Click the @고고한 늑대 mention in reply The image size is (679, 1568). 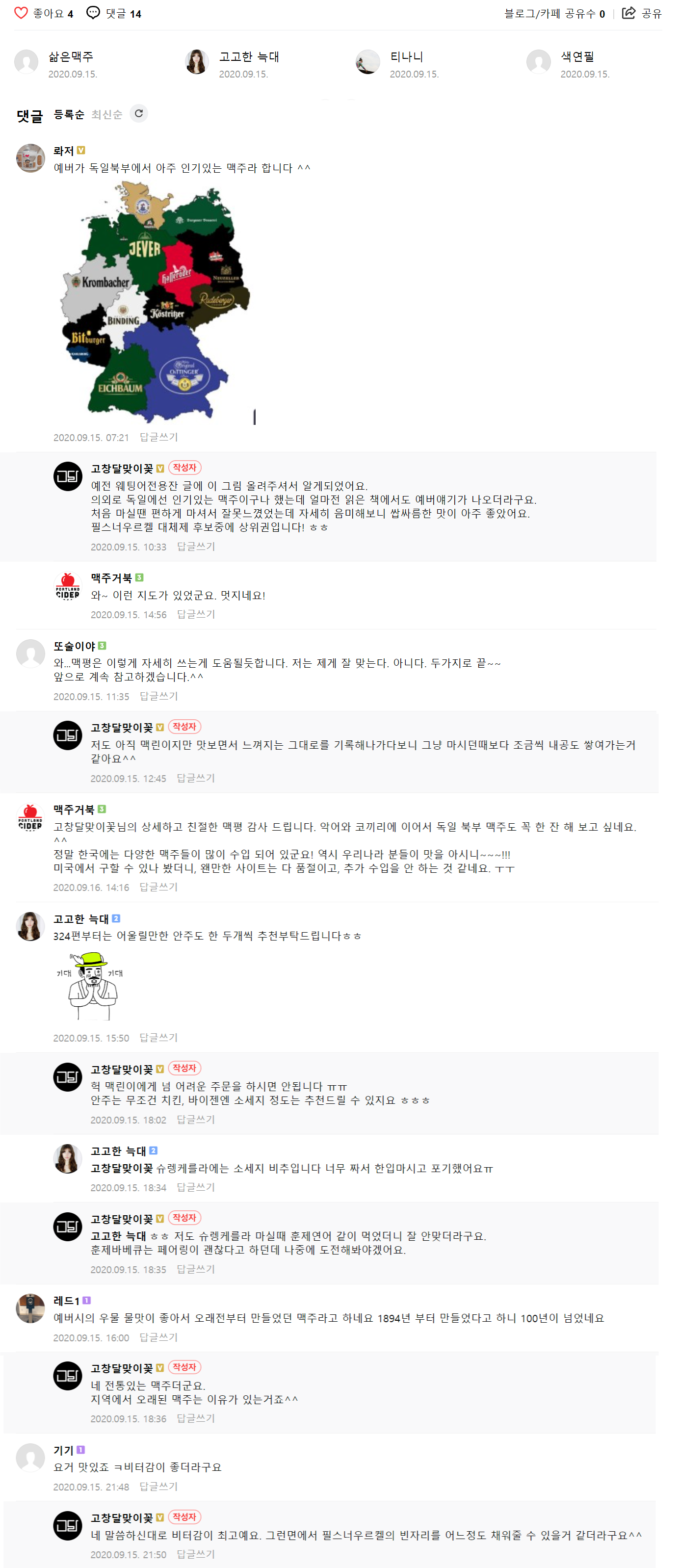pos(118,1236)
